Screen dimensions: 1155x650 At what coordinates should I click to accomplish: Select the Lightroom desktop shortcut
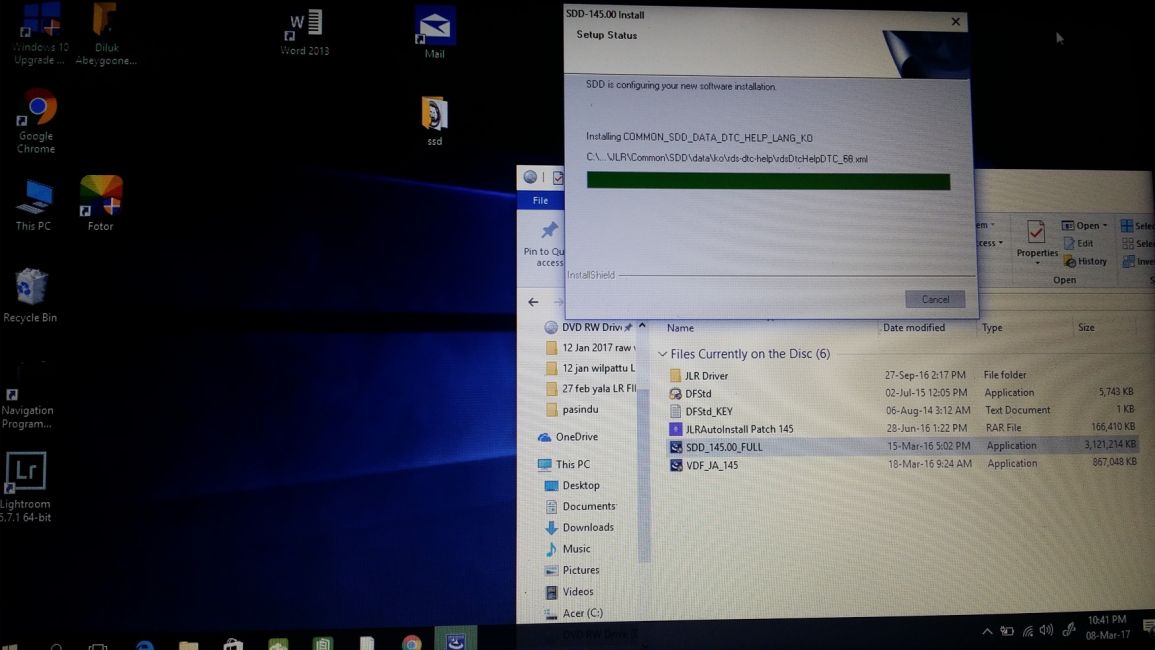point(26,486)
